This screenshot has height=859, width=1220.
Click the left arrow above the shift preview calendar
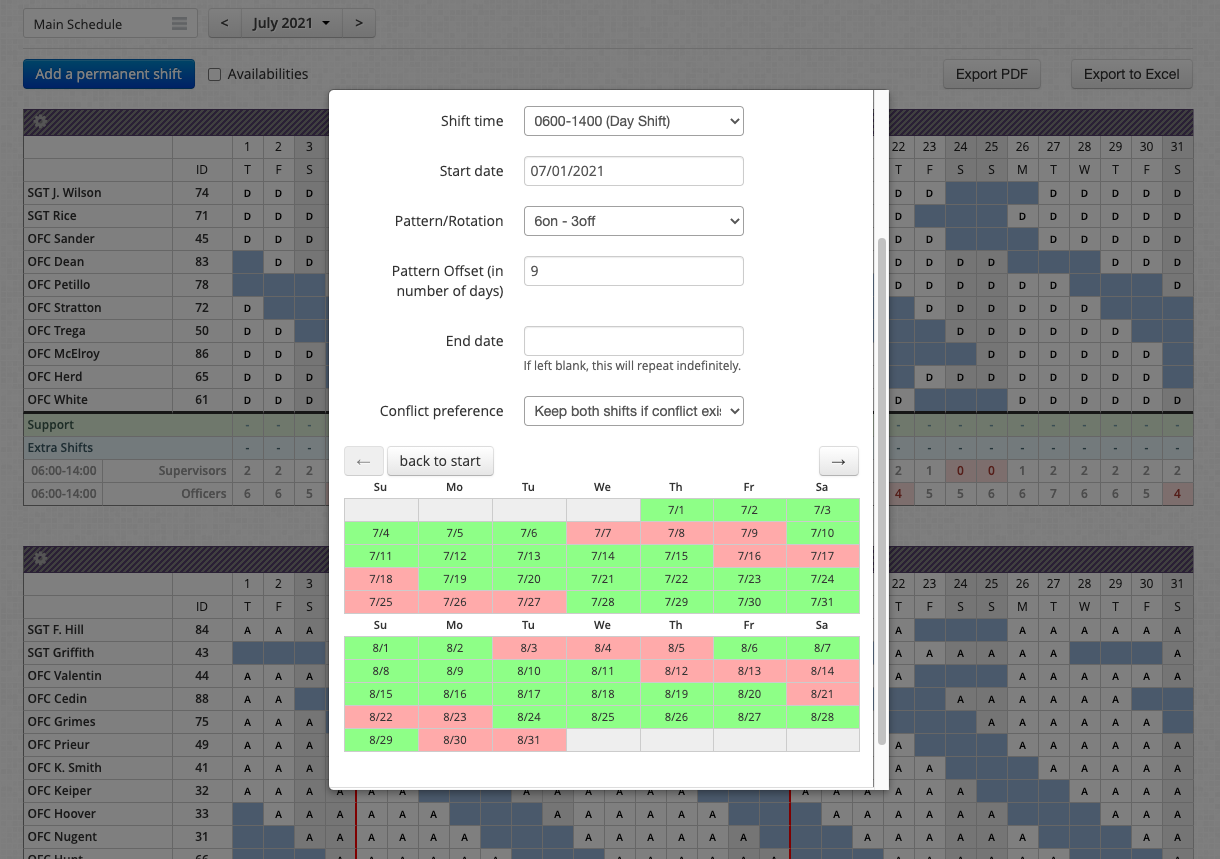click(x=364, y=461)
